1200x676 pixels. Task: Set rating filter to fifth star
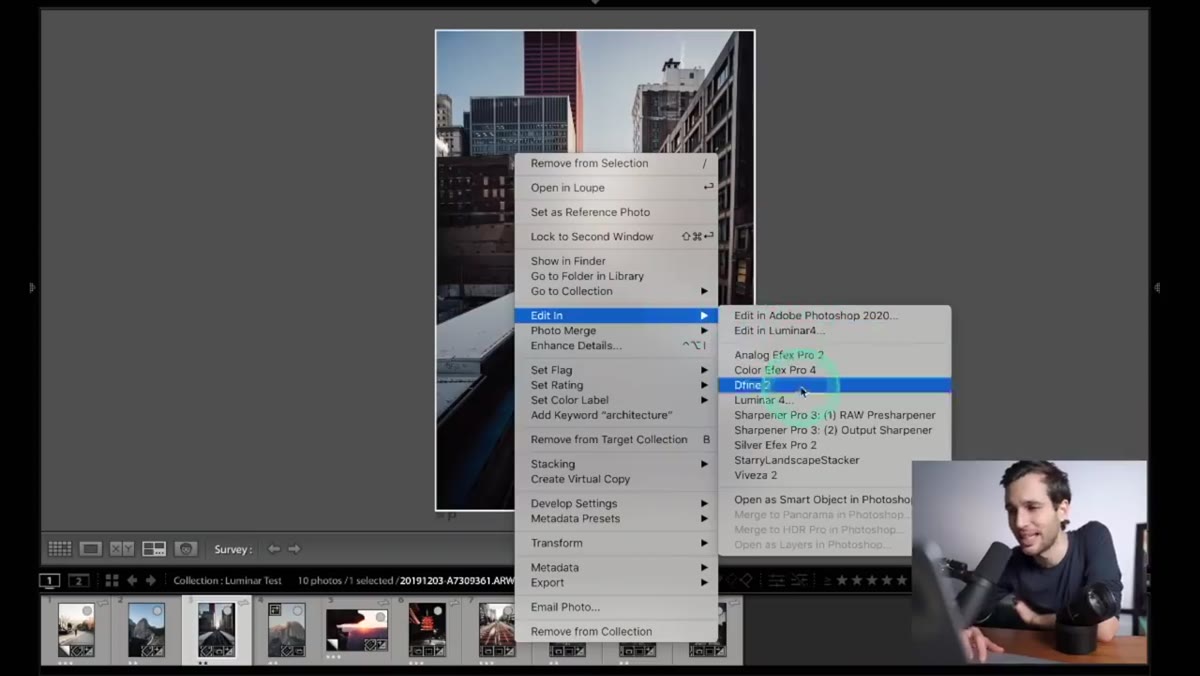click(x=901, y=580)
